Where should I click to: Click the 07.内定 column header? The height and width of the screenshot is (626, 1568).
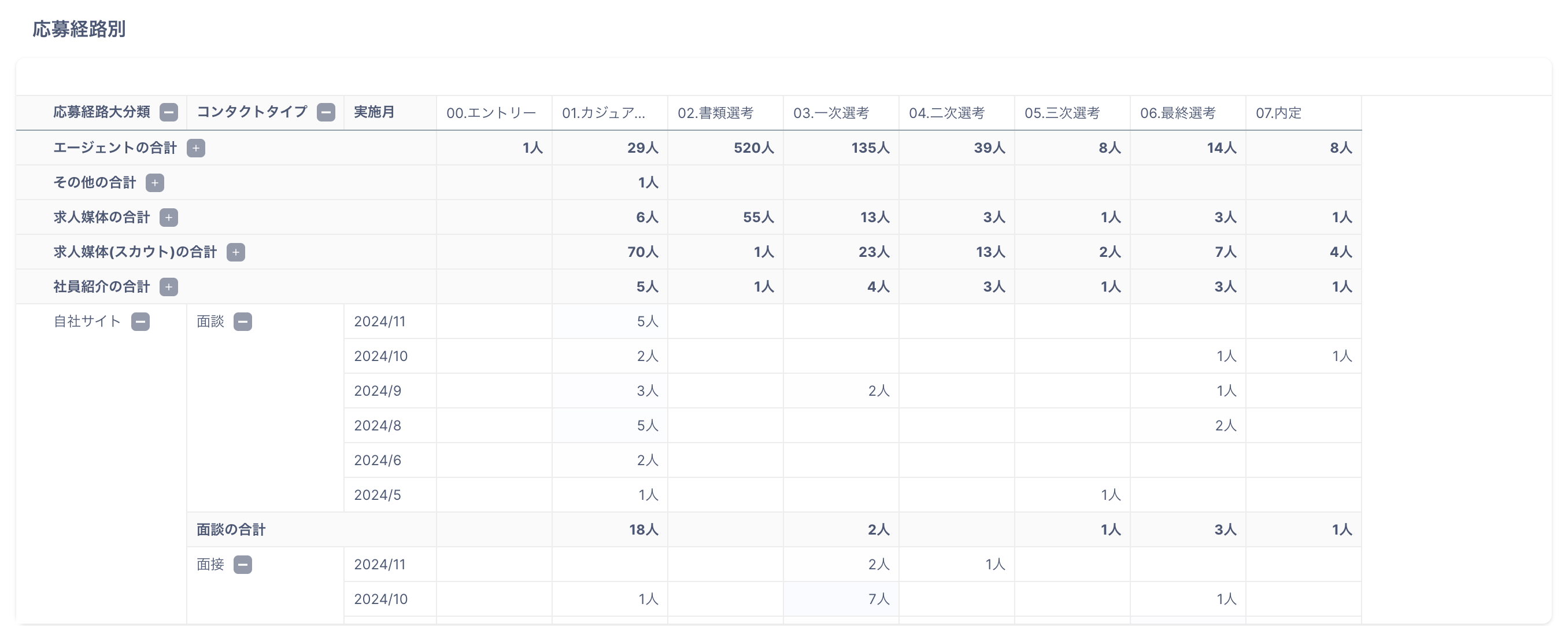[1278, 113]
